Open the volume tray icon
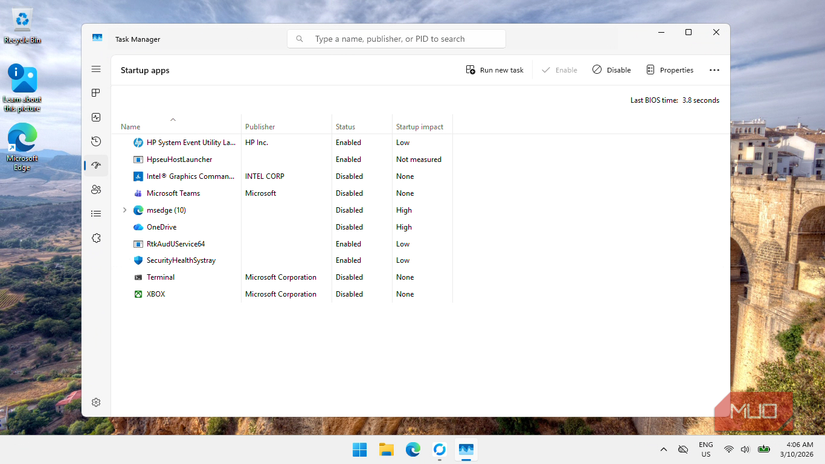 click(x=745, y=450)
